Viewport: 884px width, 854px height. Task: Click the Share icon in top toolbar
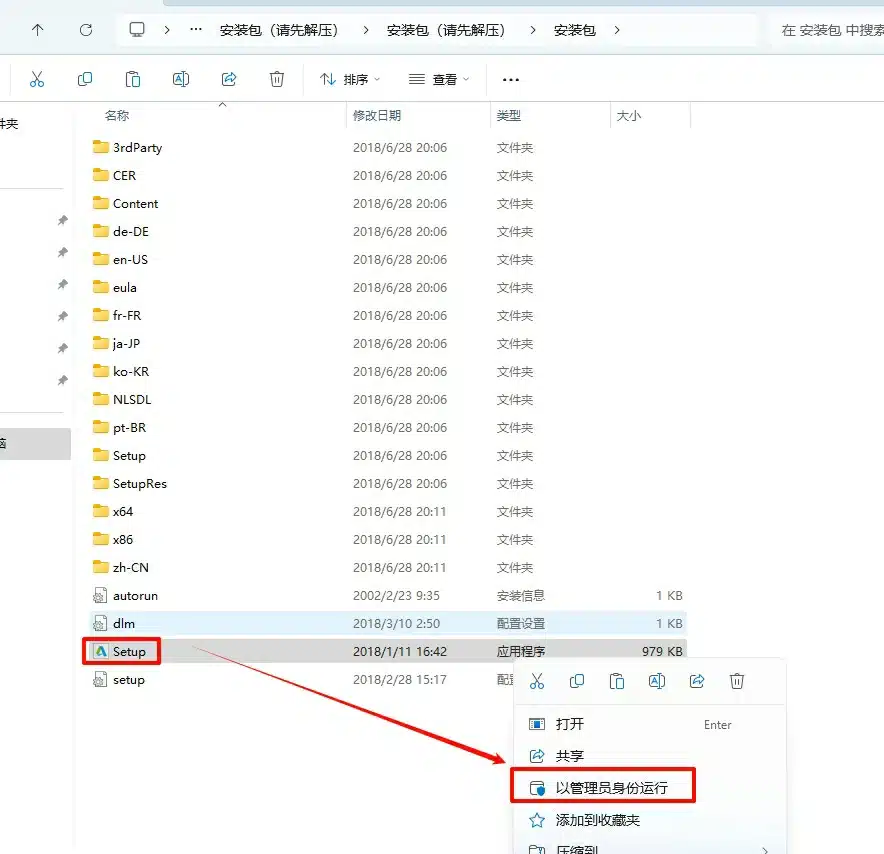pos(229,79)
